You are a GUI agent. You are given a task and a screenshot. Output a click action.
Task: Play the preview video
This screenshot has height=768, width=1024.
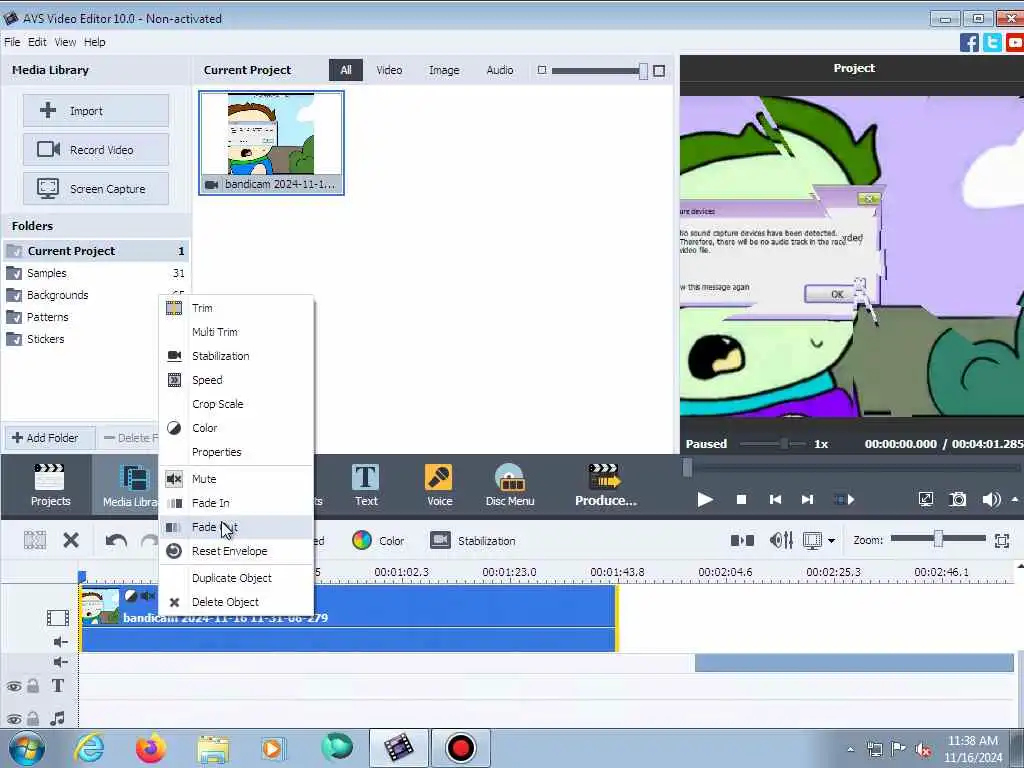705,500
